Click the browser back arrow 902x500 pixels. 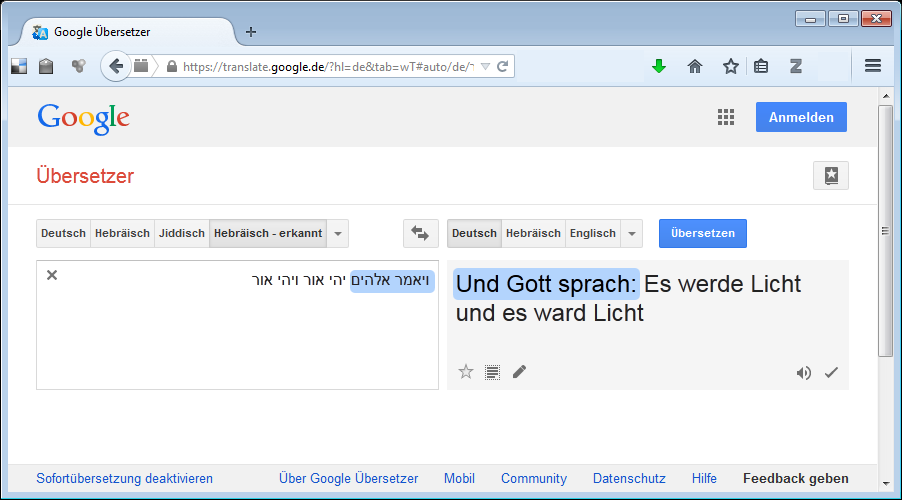pos(116,66)
